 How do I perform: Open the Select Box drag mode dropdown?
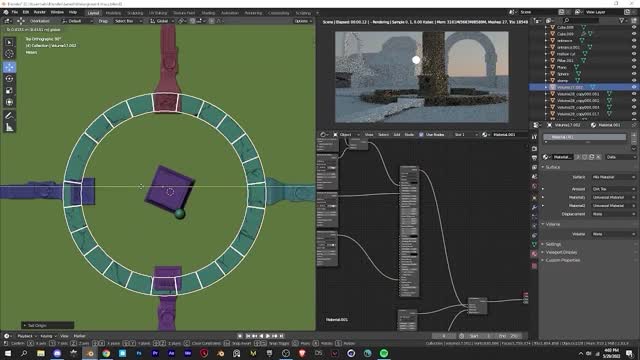point(128,21)
